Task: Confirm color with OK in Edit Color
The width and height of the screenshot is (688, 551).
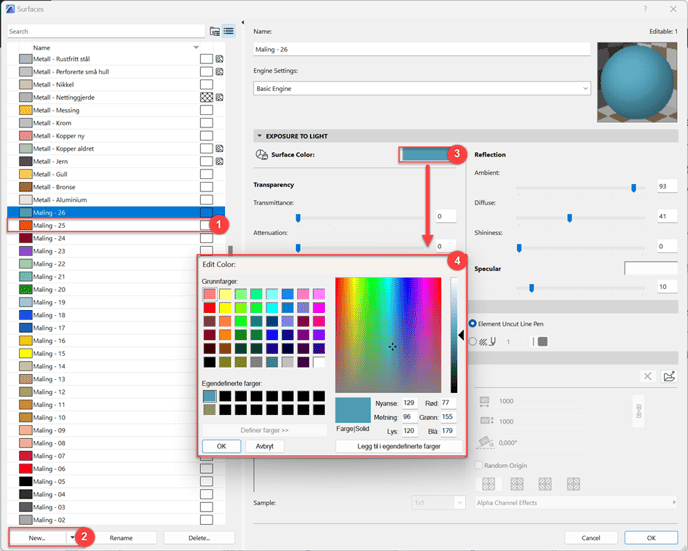Action: pyautogui.click(x=222, y=446)
